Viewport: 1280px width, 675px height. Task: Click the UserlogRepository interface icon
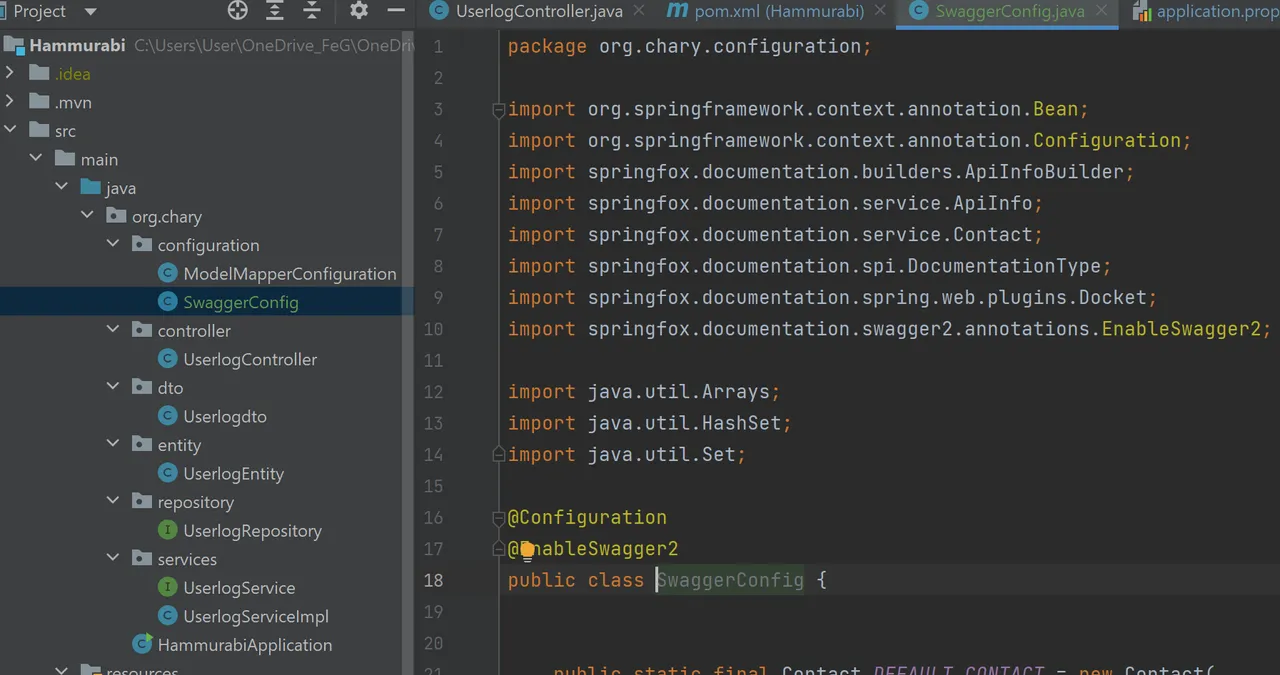click(x=168, y=530)
